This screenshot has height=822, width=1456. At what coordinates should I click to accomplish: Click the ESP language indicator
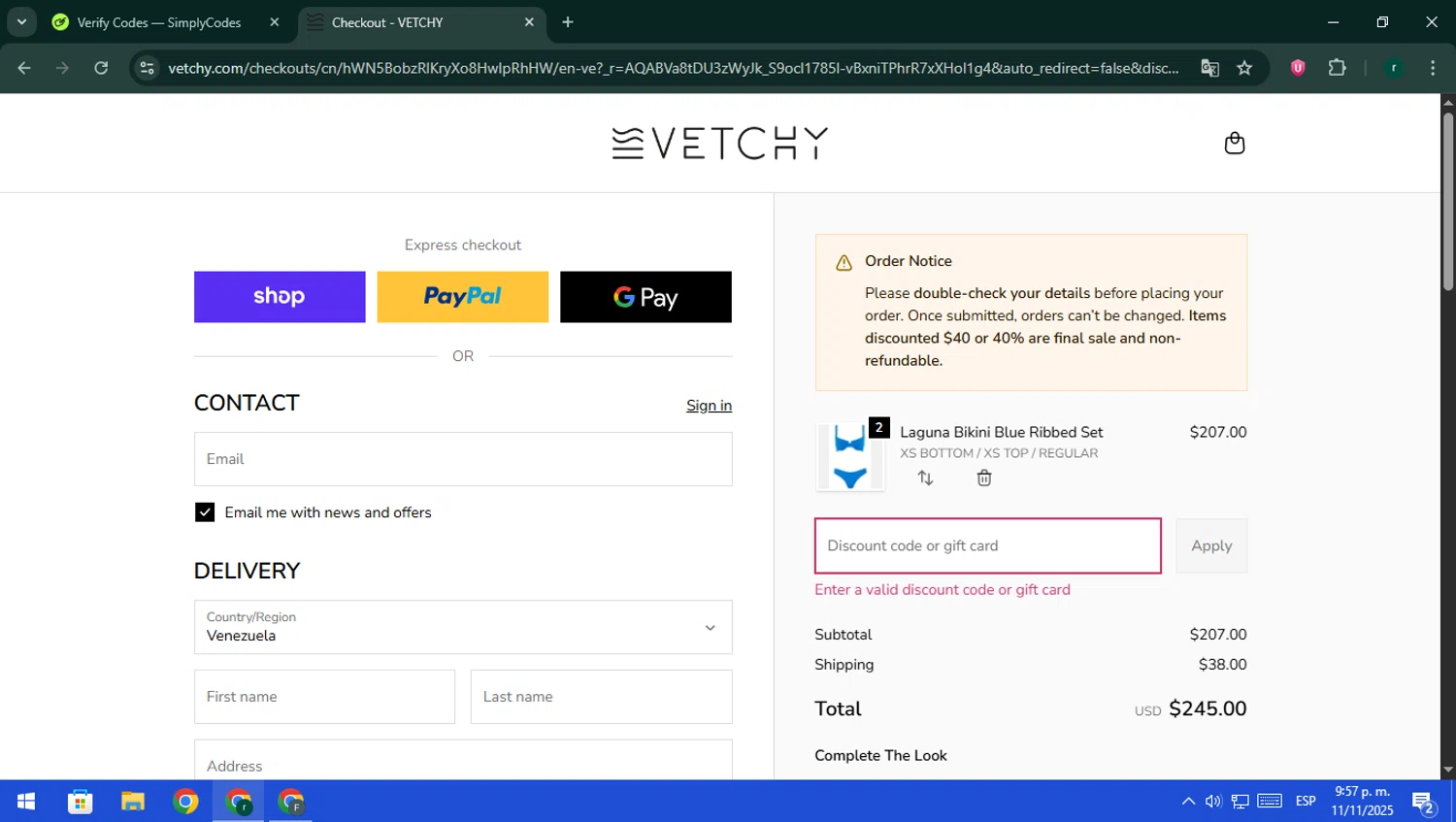pyautogui.click(x=1306, y=802)
